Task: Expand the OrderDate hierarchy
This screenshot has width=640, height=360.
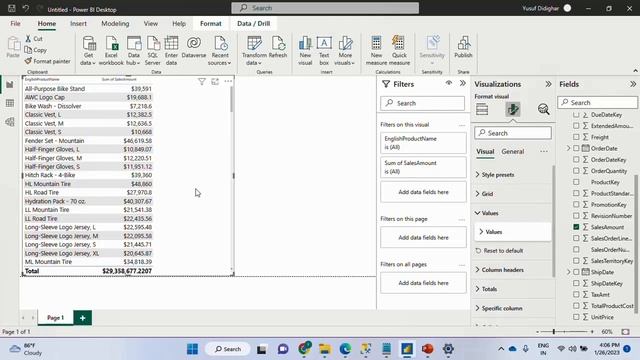Action: tap(568, 148)
